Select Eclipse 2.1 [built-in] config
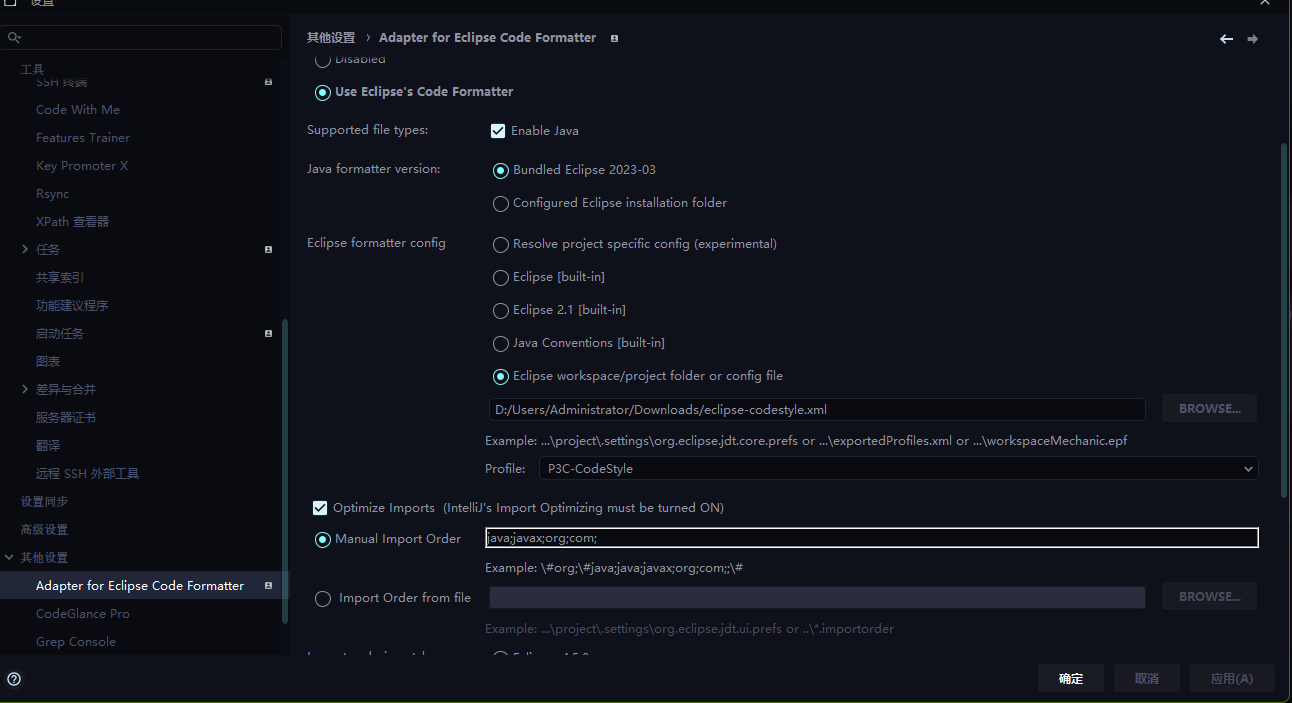 (501, 310)
